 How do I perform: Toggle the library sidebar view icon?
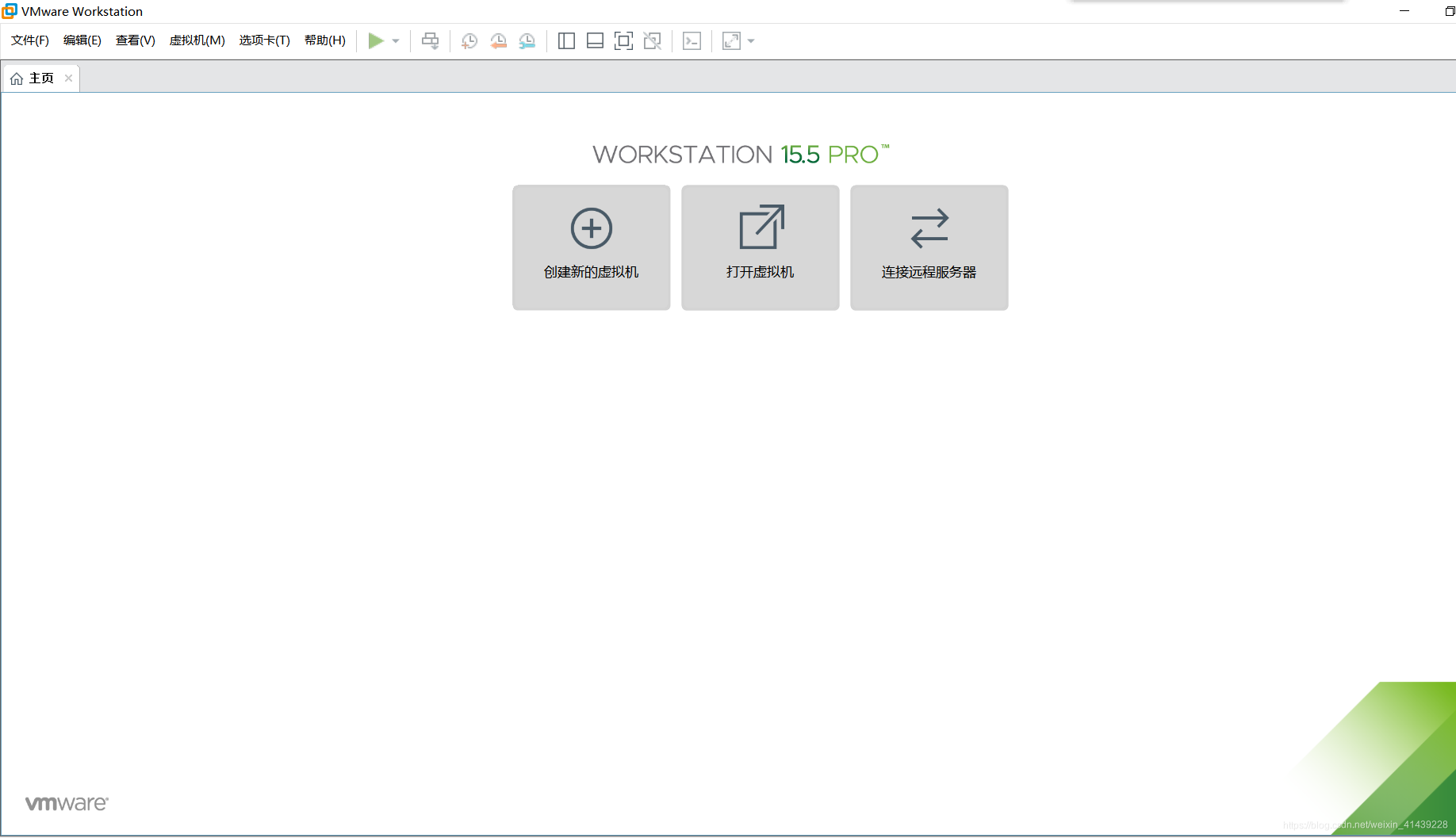coord(566,40)
